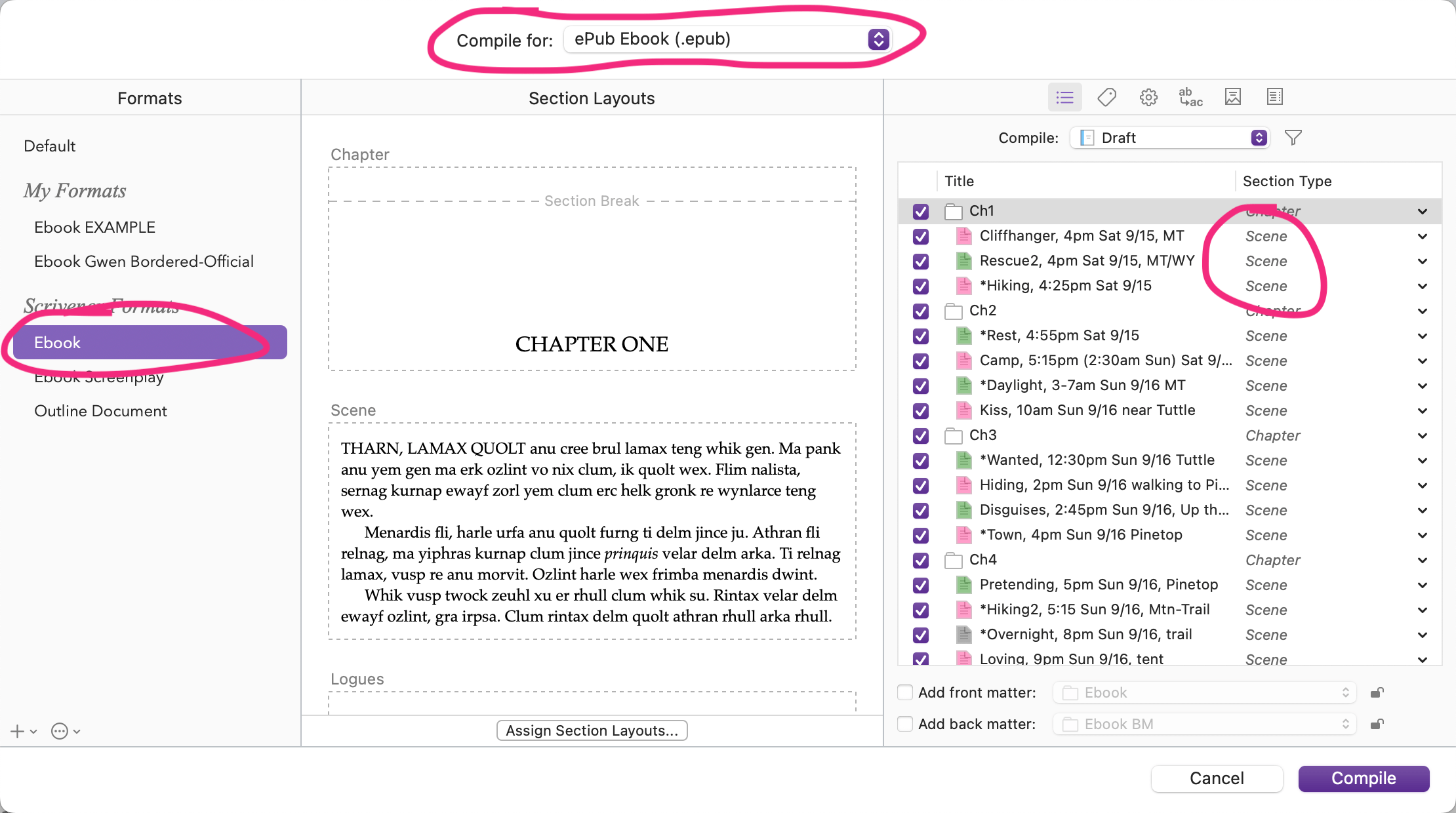Click the *Rest document icon
Image resolution: width=1456 pixels, height=813 pixels.
tap(963, 336)
